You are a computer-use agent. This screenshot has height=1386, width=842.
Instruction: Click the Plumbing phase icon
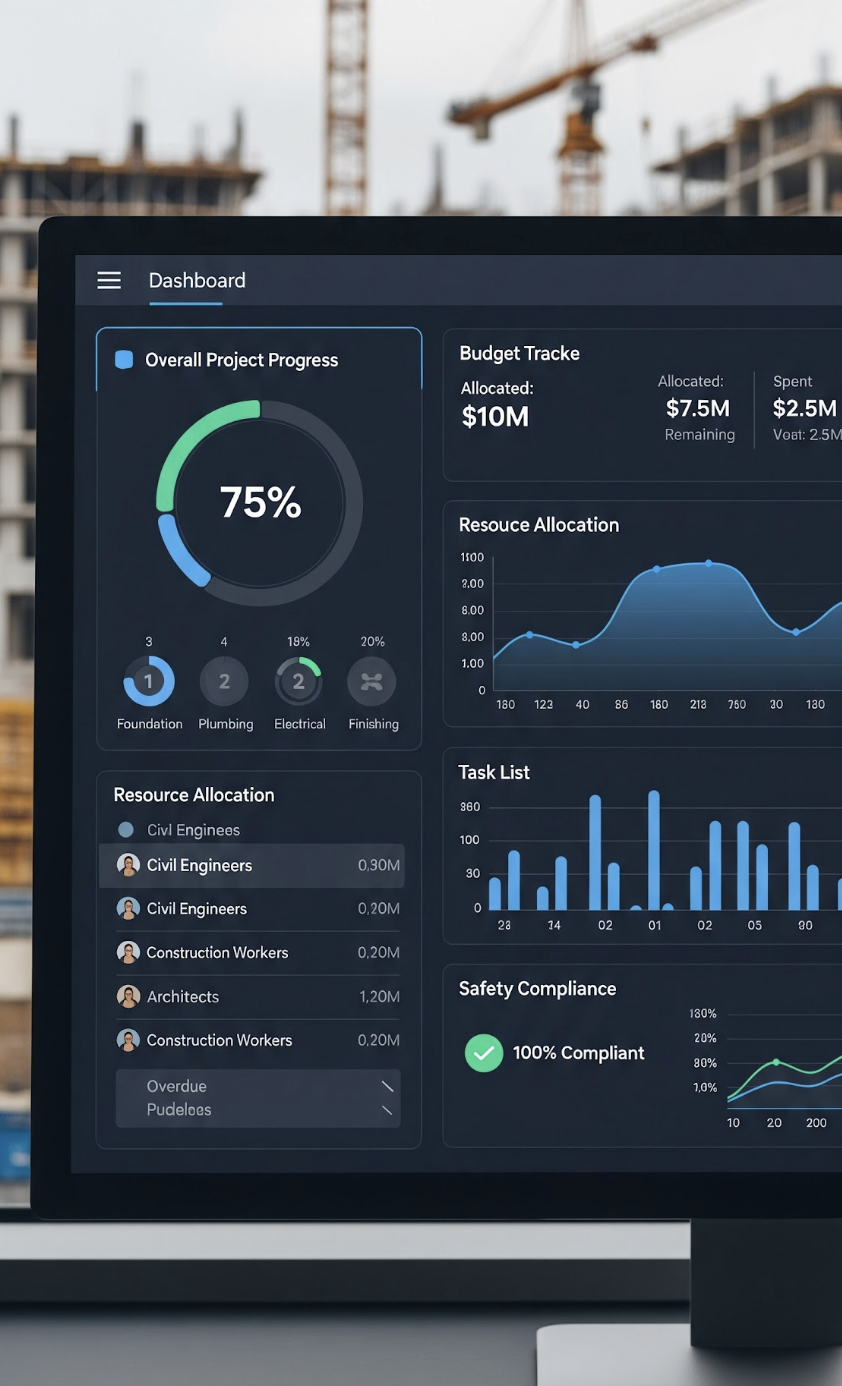(224, 681)
